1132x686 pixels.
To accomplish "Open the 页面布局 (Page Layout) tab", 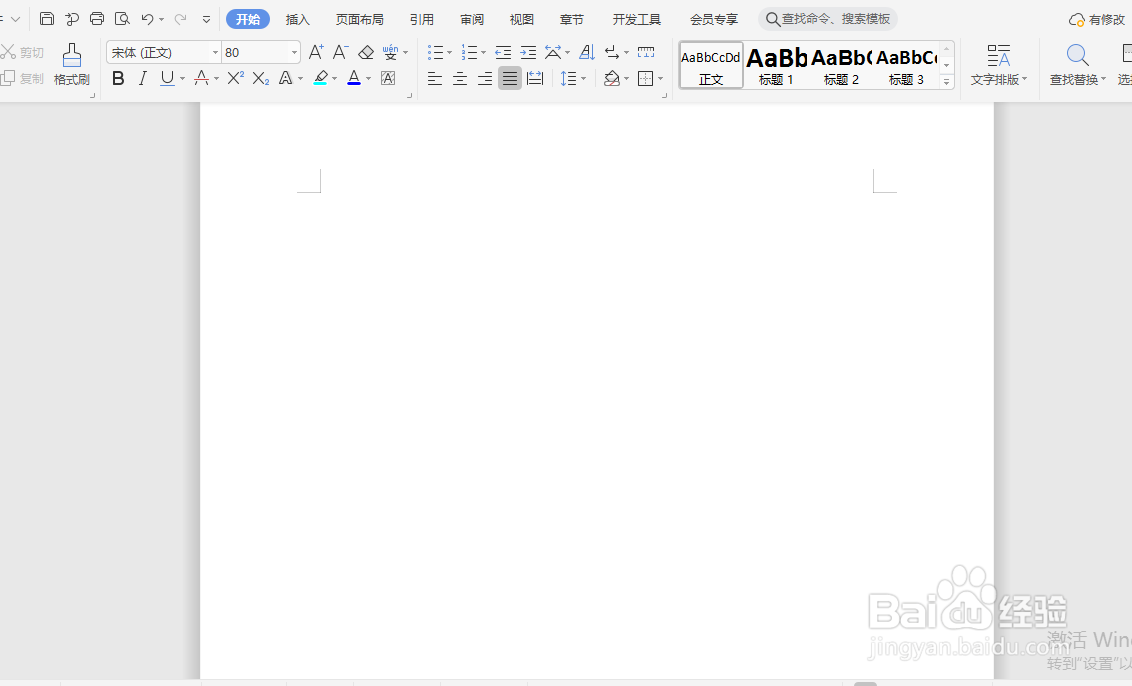I will 360,19.
